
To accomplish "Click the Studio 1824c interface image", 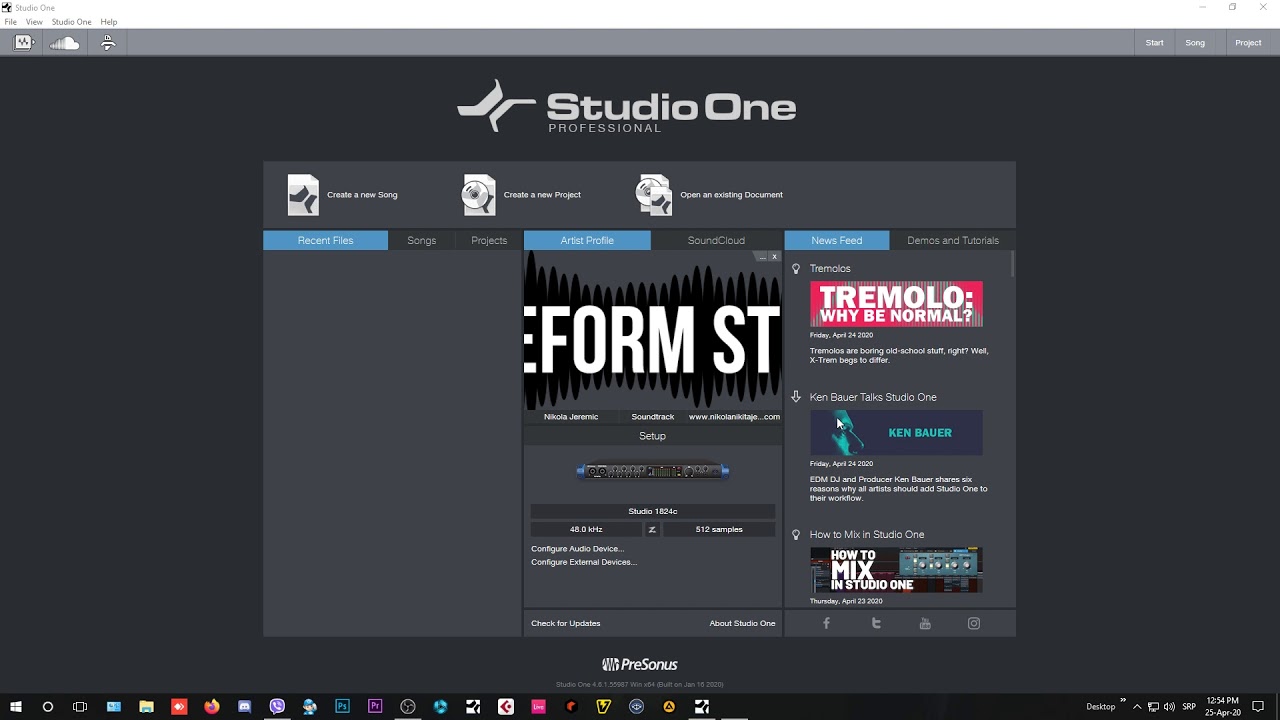I will (653, 471).
